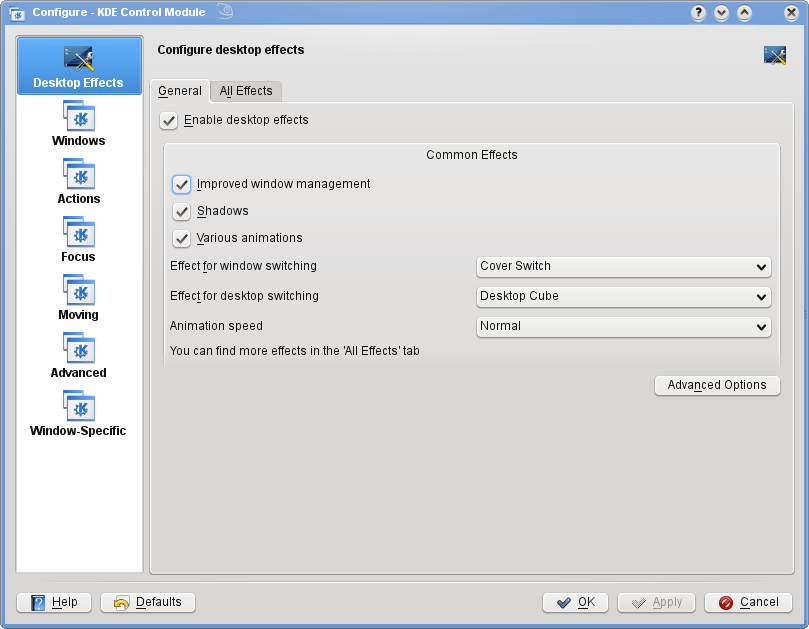Toggle Enable desktop effects checkbox
This screenshot has width=809, height=629.
coord(168,121)
